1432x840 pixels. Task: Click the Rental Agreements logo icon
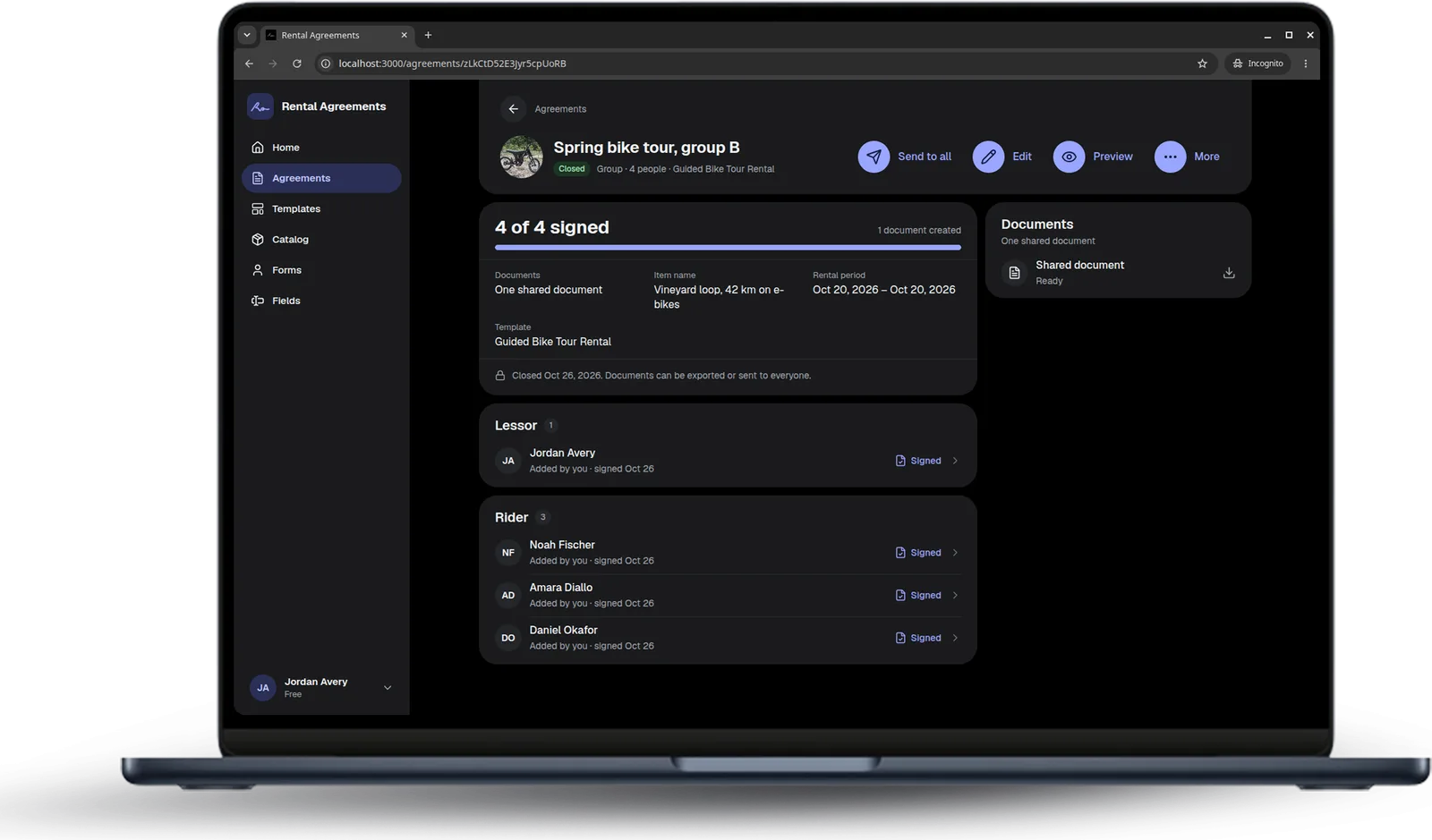[260, 106]
